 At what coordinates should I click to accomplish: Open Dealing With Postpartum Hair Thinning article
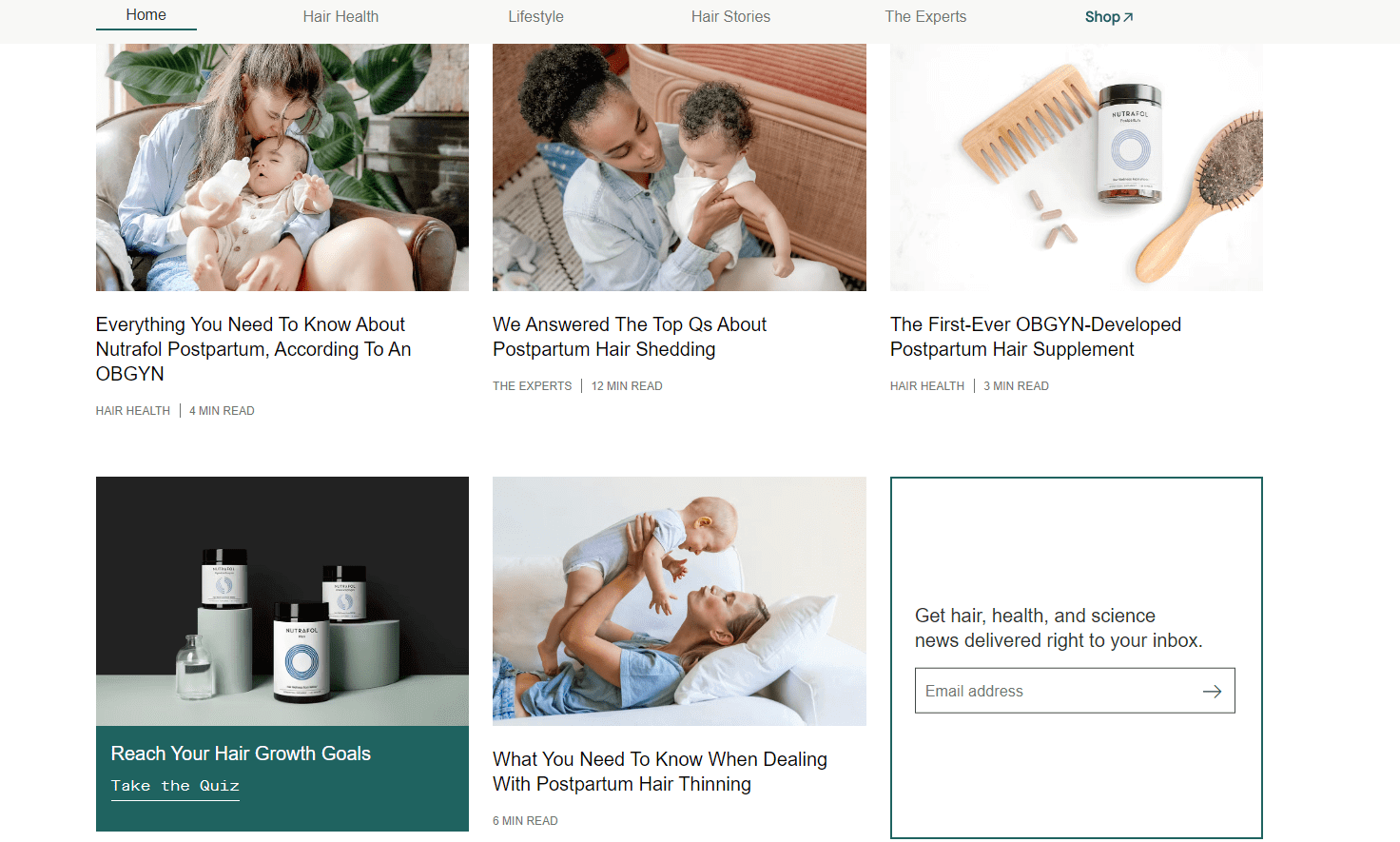pyautogui.click(x=660, y=772)
